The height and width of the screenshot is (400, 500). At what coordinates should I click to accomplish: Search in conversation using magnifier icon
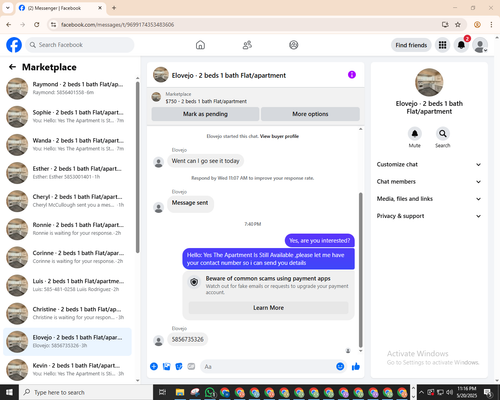tap(443, 134)
